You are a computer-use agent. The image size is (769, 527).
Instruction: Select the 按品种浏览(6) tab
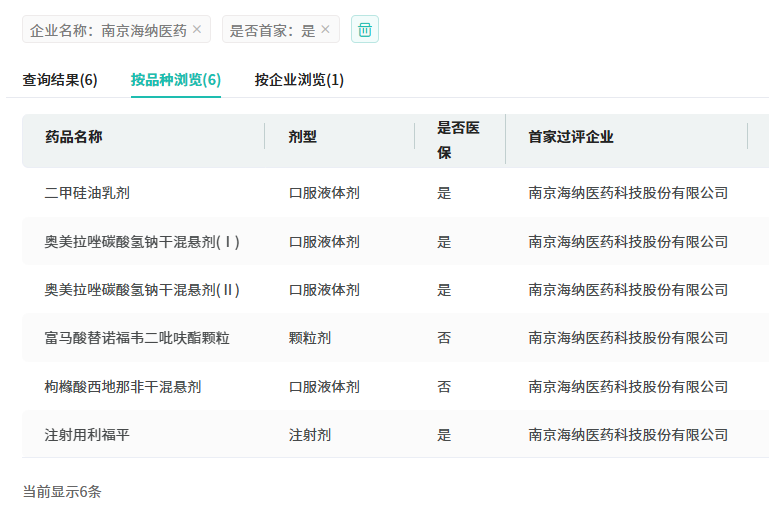pyautogui.click(x=176, y=80)
